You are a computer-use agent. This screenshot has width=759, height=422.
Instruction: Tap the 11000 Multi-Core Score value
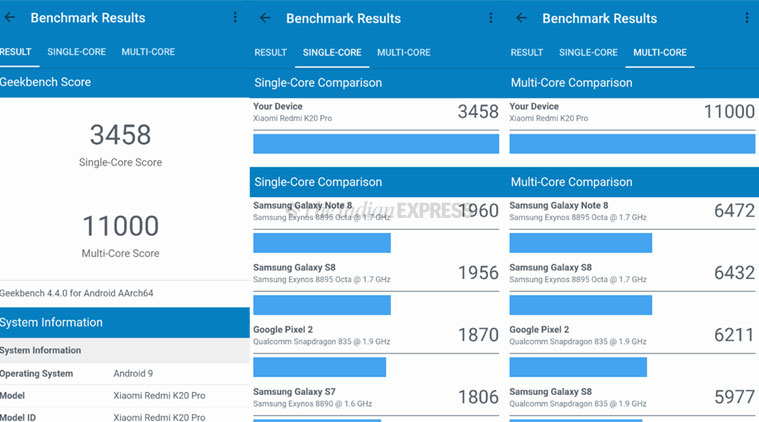click(x=121, y=226)
